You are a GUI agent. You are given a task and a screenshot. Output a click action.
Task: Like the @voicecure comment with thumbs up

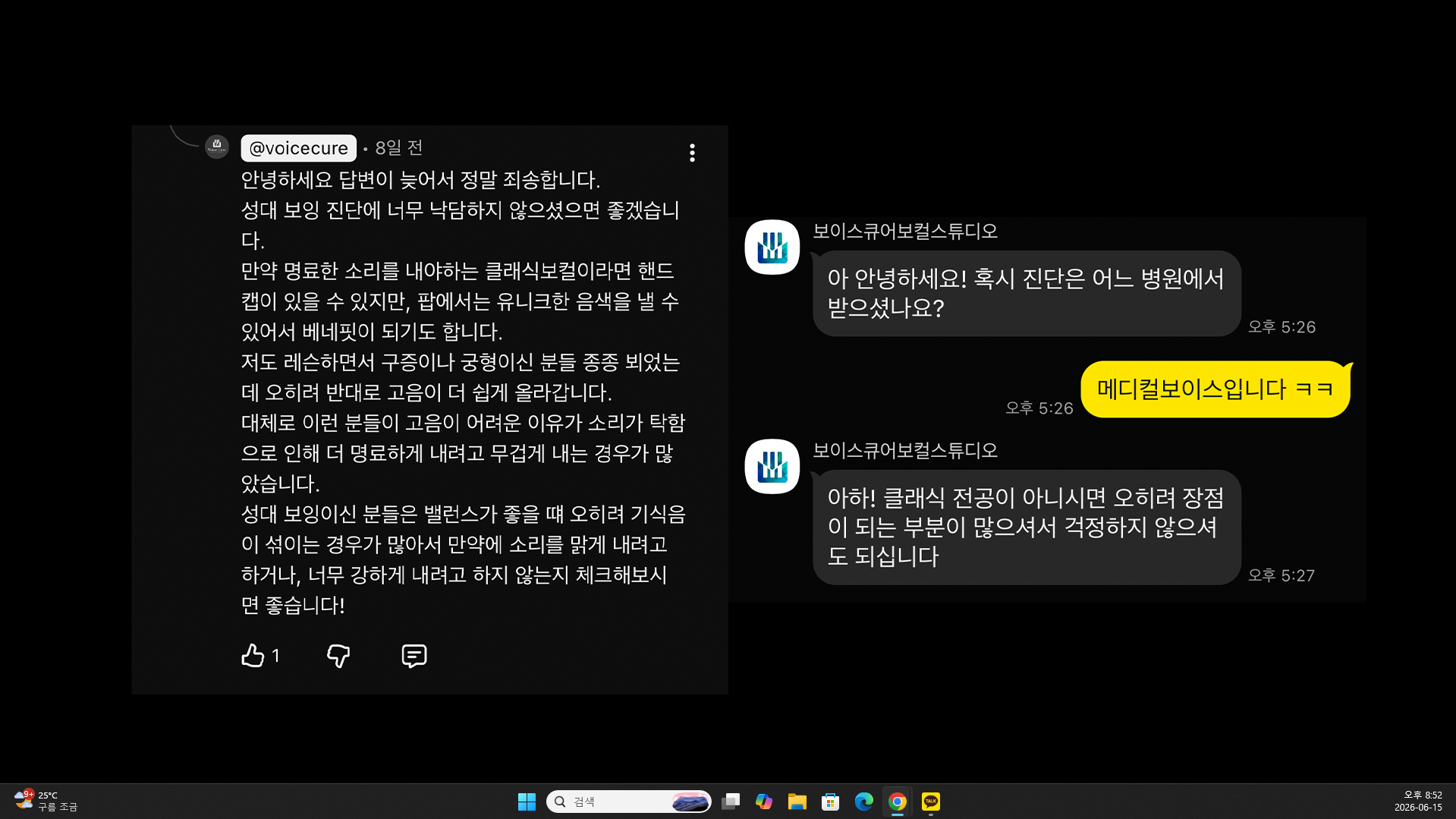pos(253,655)
